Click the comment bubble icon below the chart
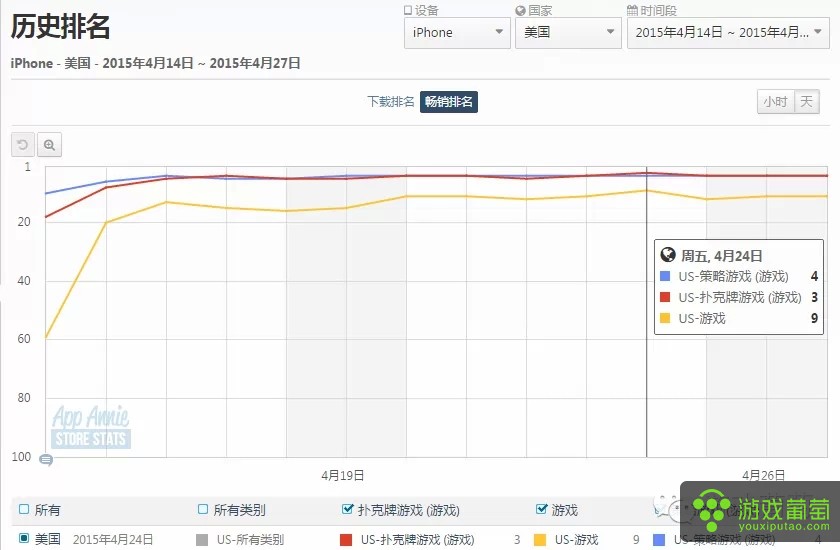840x550 pixels. click(x=46, y=459)
